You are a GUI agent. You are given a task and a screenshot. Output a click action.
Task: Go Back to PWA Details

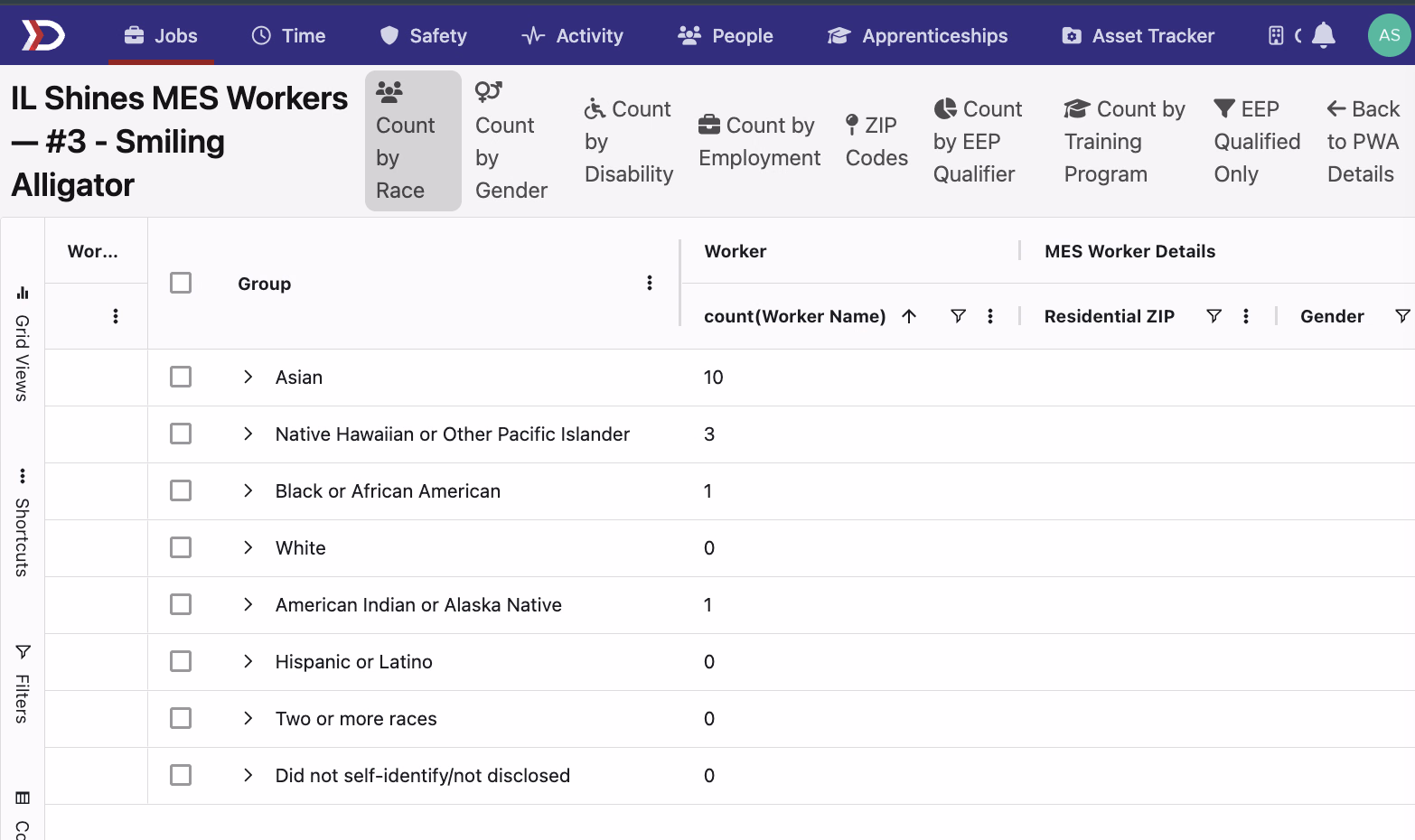1363,141
